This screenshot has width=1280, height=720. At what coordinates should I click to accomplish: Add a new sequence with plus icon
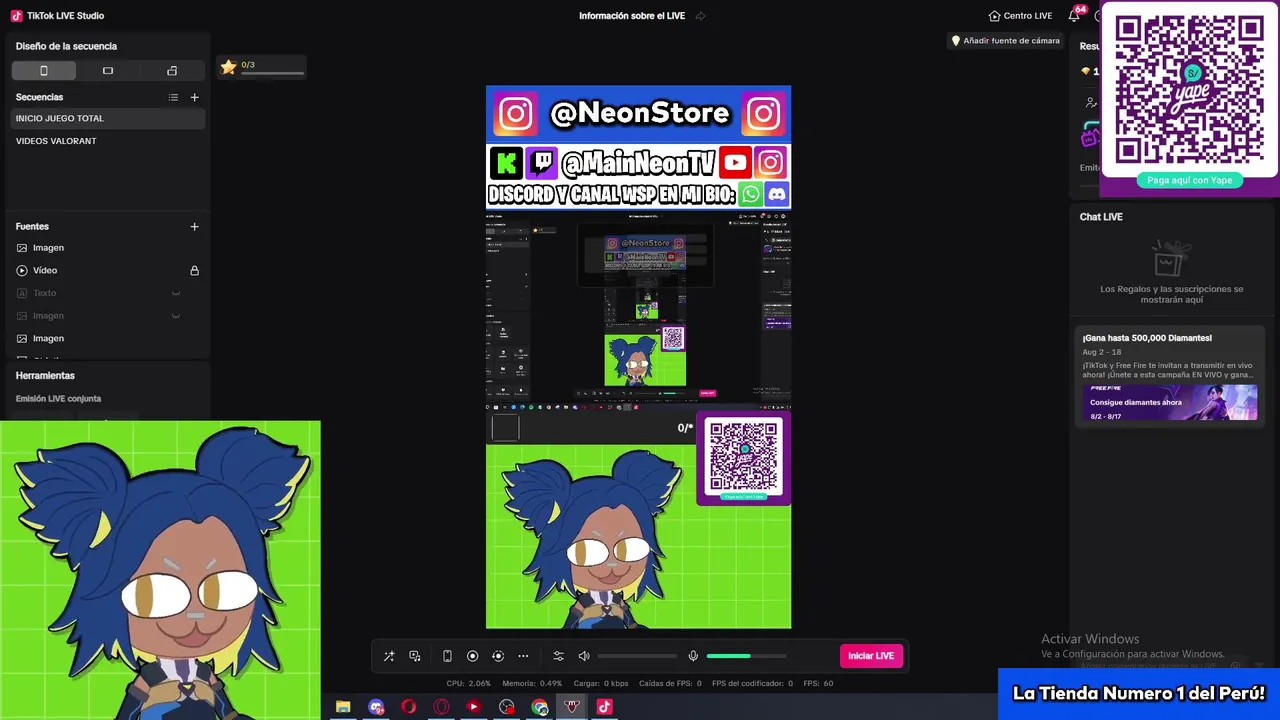pyautogui.click(x=195, y=97)
